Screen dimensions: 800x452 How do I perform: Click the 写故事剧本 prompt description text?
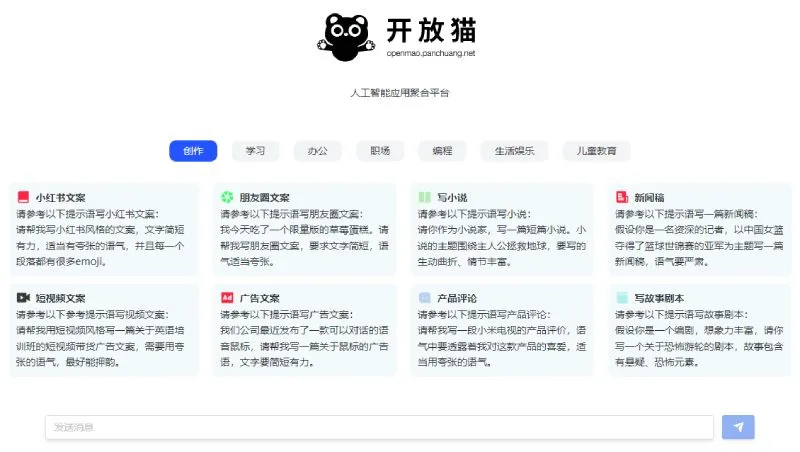pos(699,338)
